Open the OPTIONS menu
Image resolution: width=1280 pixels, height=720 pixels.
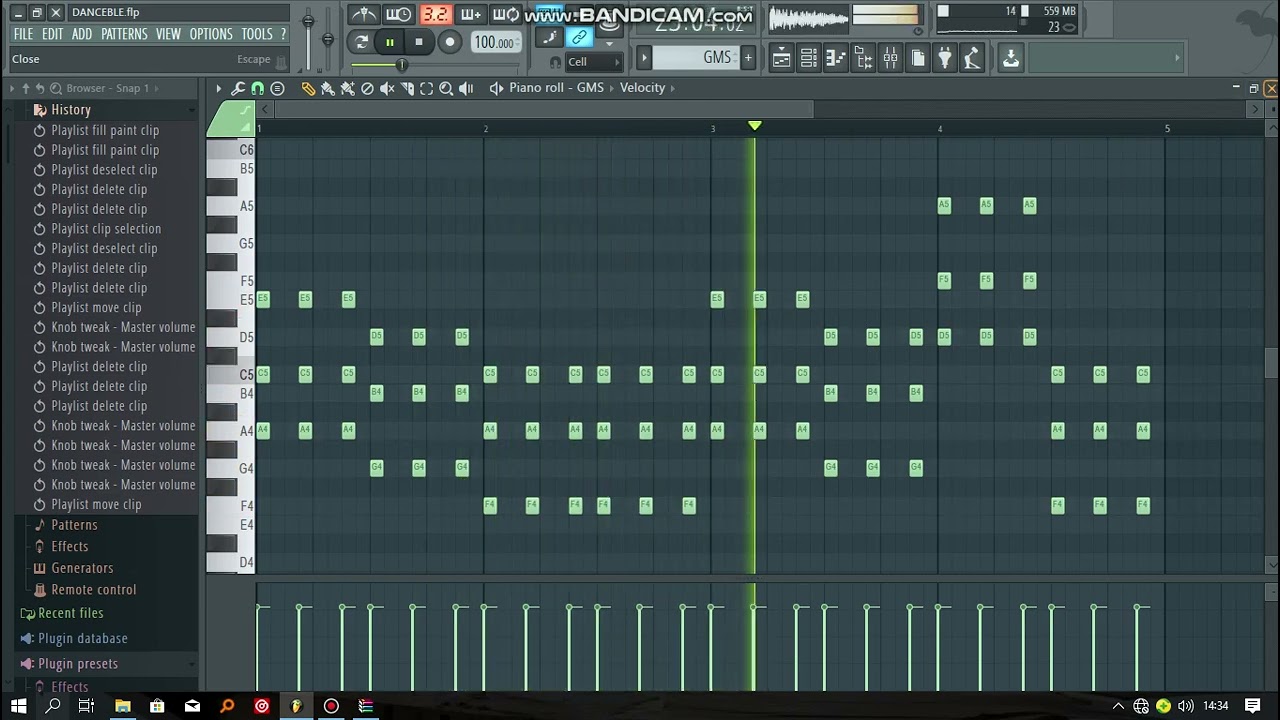coord(211,34)
